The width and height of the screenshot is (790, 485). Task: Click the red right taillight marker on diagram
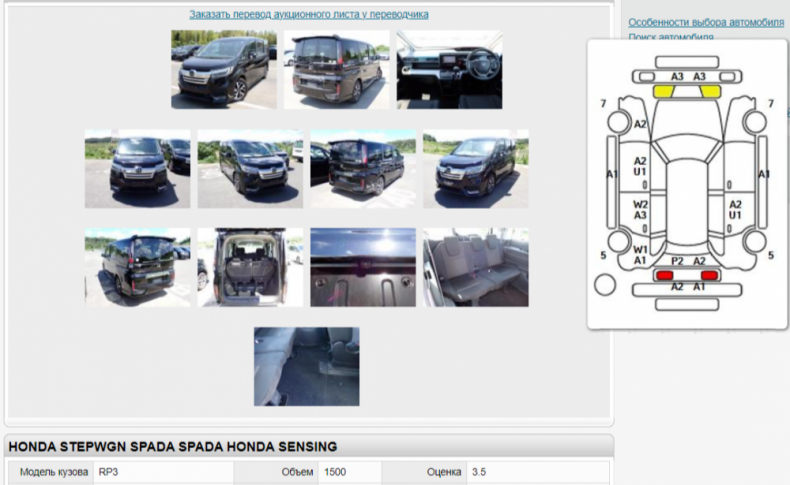(x=709, y=275)
